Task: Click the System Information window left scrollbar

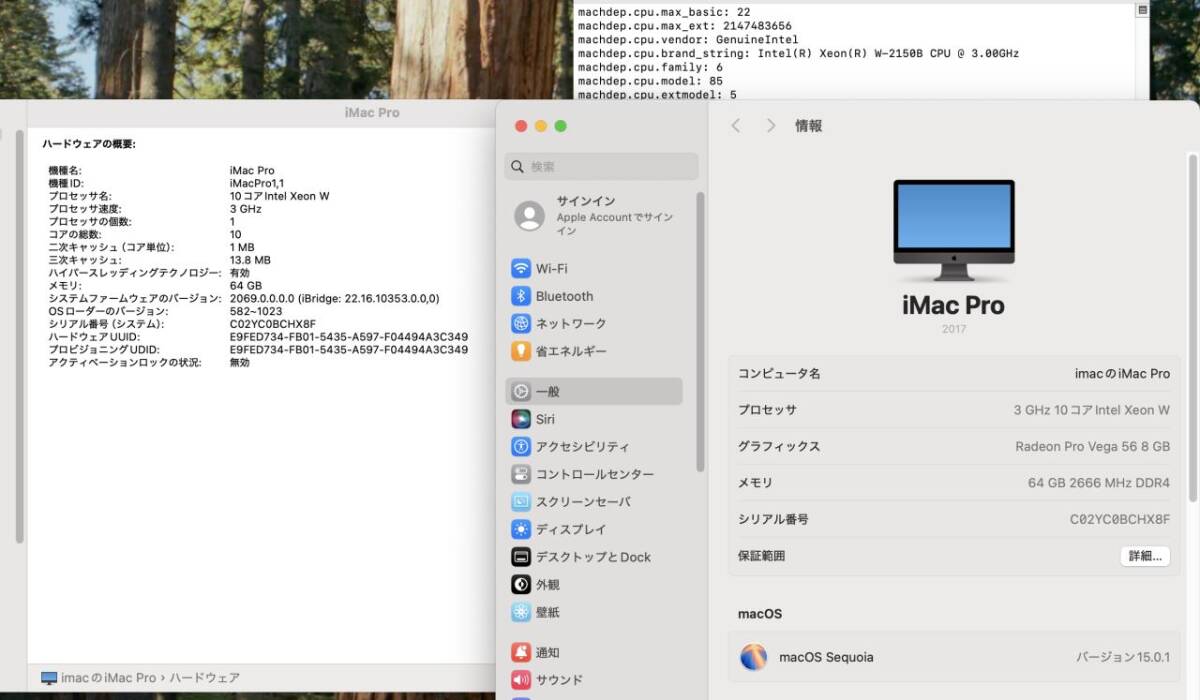Action: click(18, 335)
